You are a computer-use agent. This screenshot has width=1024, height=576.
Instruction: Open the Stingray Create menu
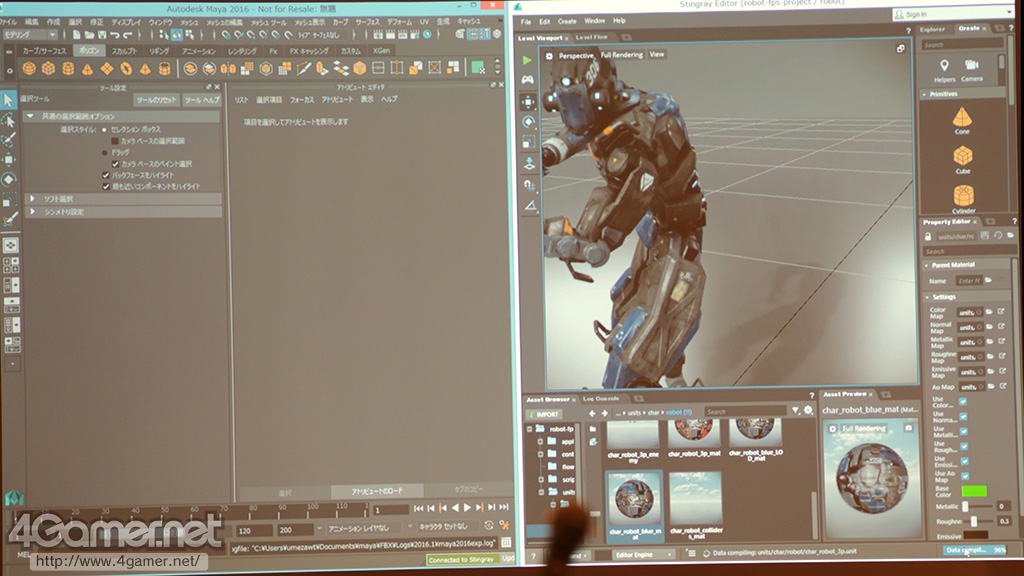(567, 21)
